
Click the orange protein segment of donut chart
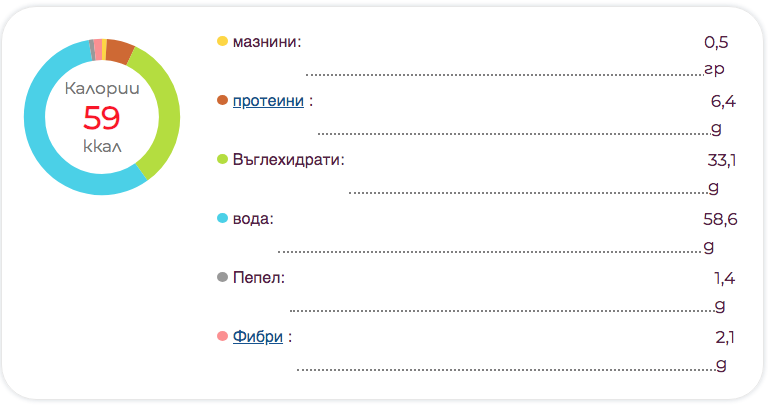tap(119, 49)
